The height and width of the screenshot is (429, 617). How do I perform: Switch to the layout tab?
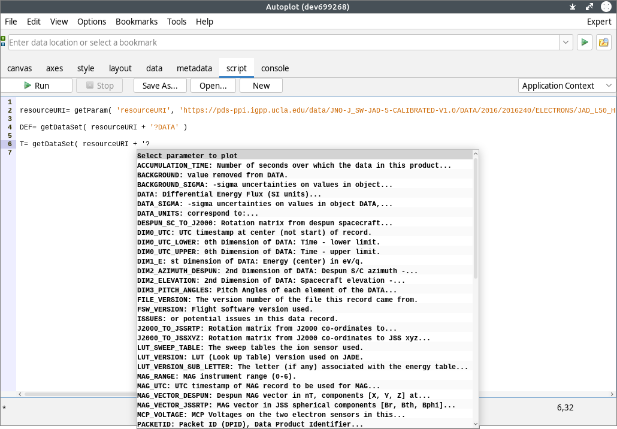[120, 68]
